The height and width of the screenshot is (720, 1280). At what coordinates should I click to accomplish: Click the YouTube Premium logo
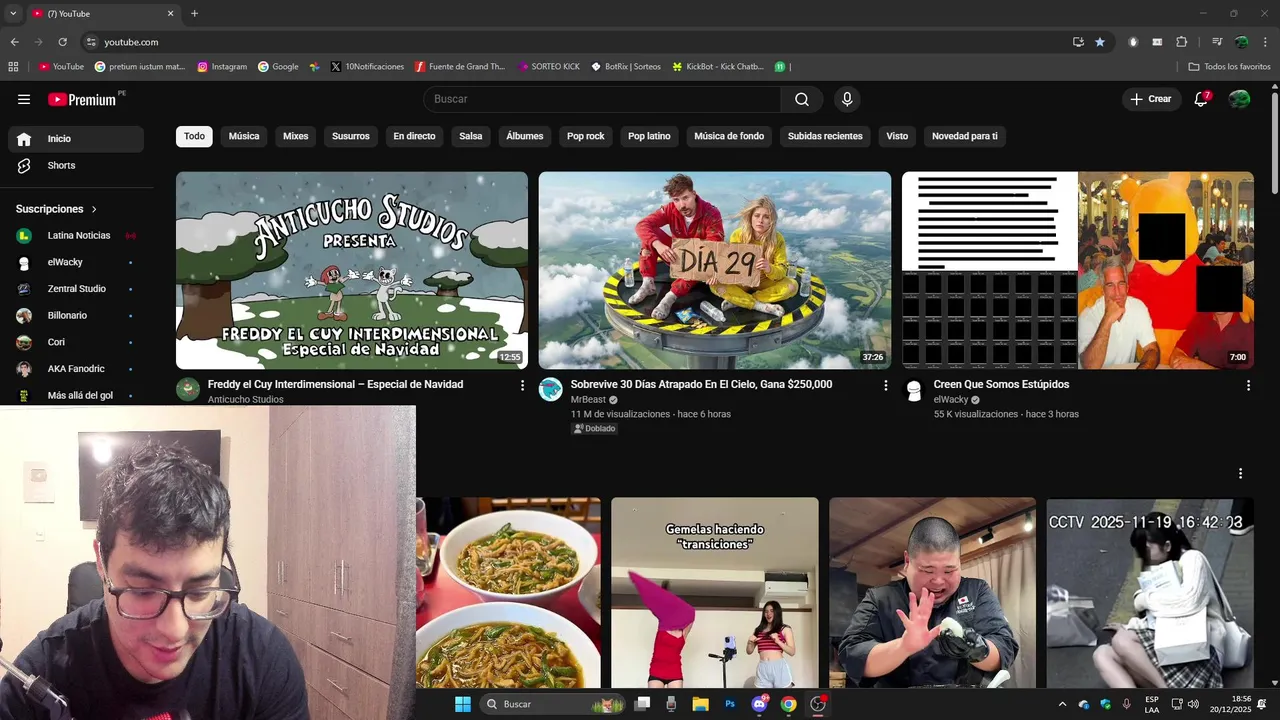click(82, 99)
